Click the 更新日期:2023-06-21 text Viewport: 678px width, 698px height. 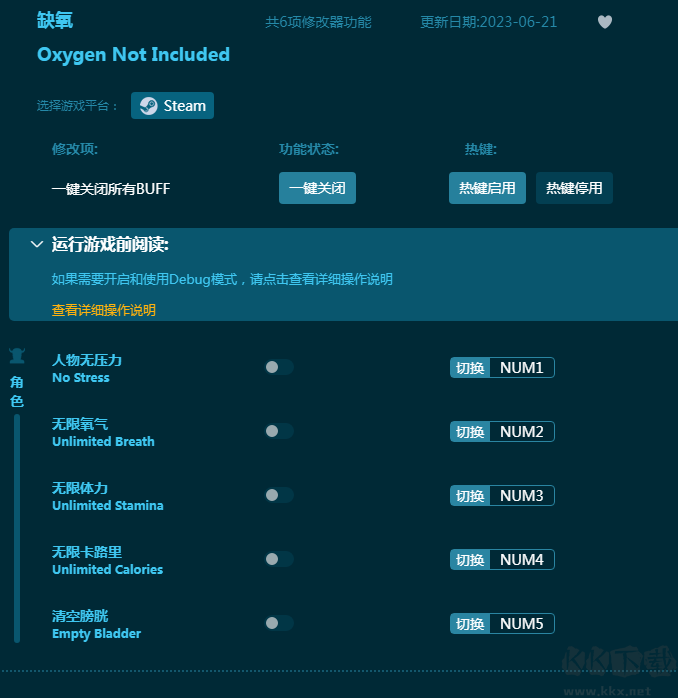(488, 22)
